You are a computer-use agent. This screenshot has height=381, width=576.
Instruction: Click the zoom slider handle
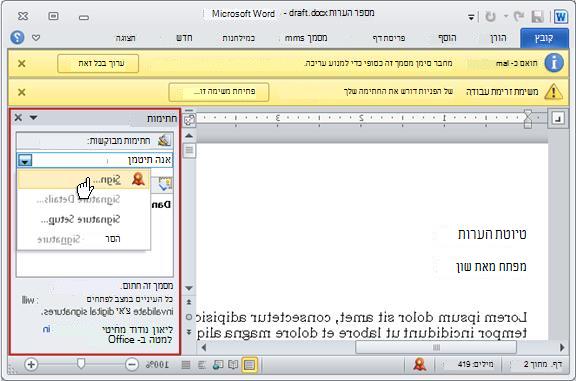click(x=81, y=364)
